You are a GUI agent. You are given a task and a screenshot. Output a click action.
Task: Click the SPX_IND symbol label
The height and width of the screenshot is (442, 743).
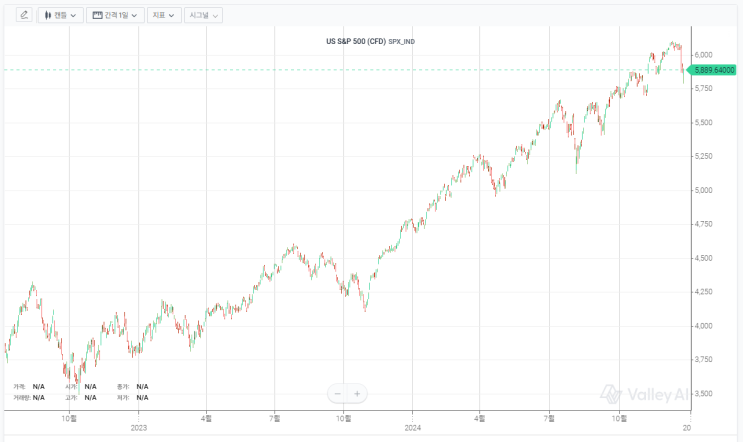click(402, 42)
